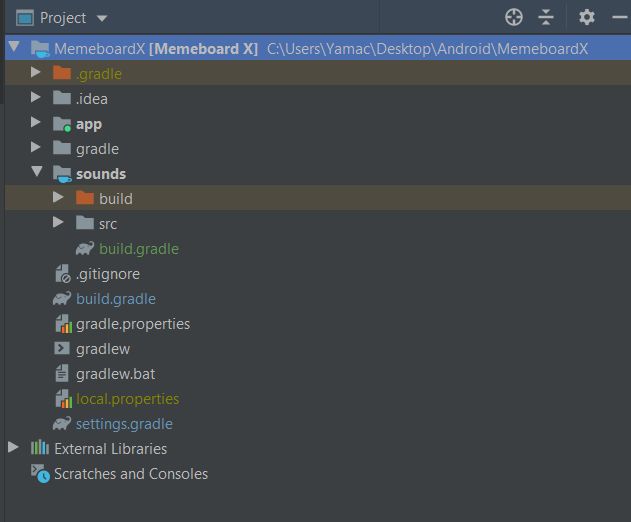
Task: Click the elephant icon of blue build.gradle
Action: [62, 298]
